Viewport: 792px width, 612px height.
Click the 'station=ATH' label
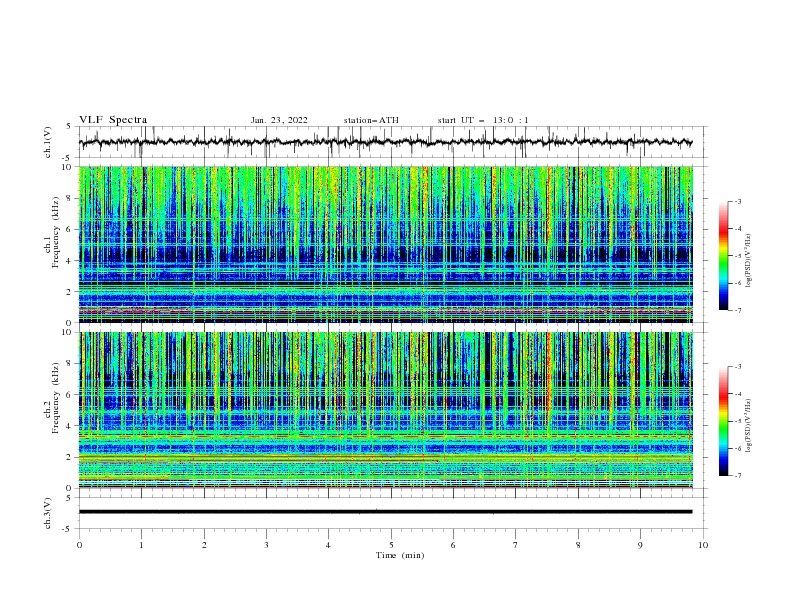click(371, 120)
